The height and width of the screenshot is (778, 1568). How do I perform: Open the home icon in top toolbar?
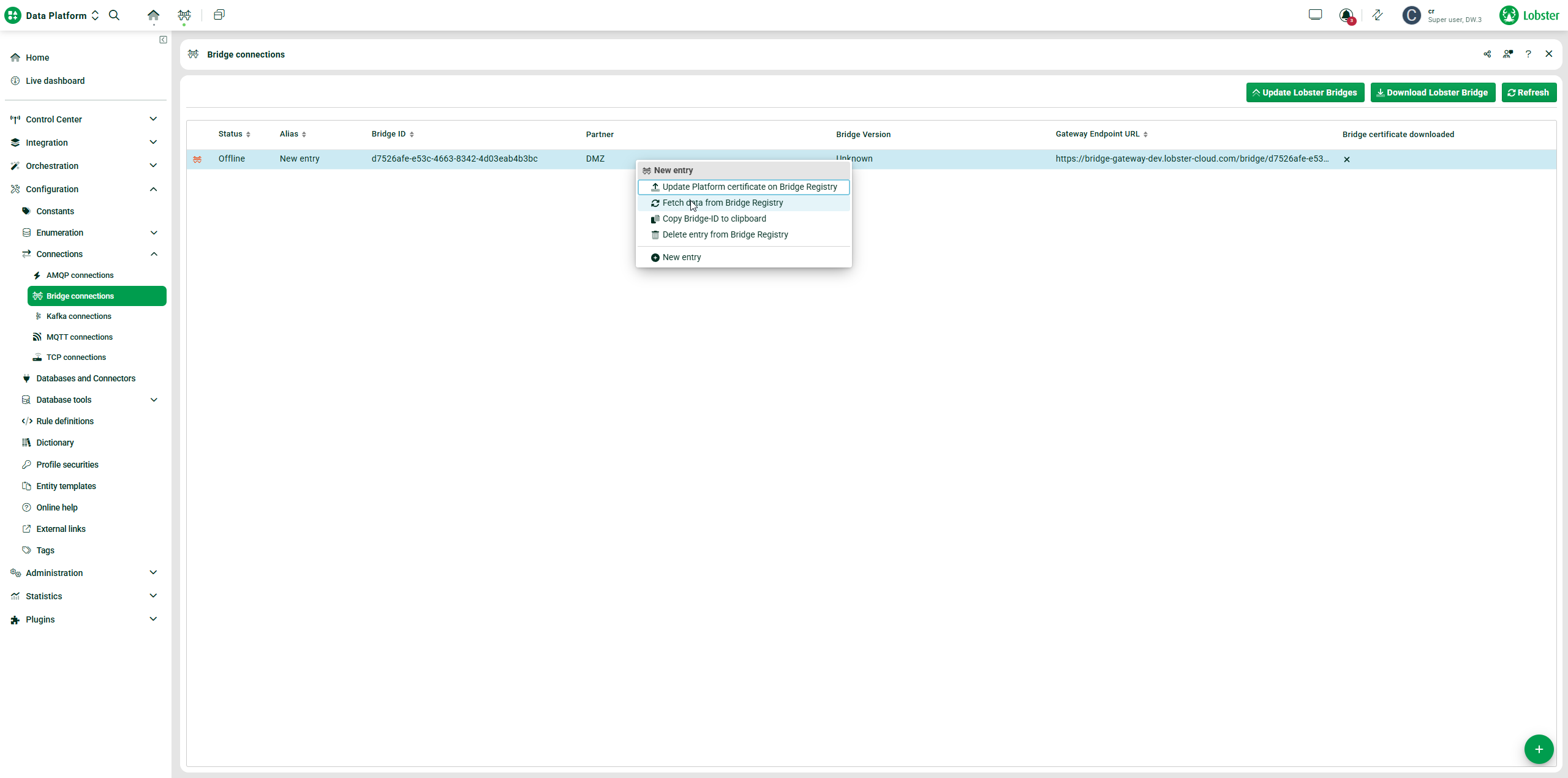[x=153, y=15]
